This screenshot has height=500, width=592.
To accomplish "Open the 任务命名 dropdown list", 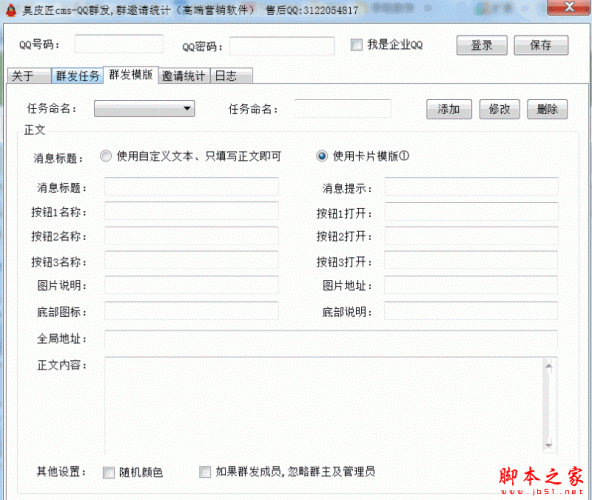I will tap(144, 109).
